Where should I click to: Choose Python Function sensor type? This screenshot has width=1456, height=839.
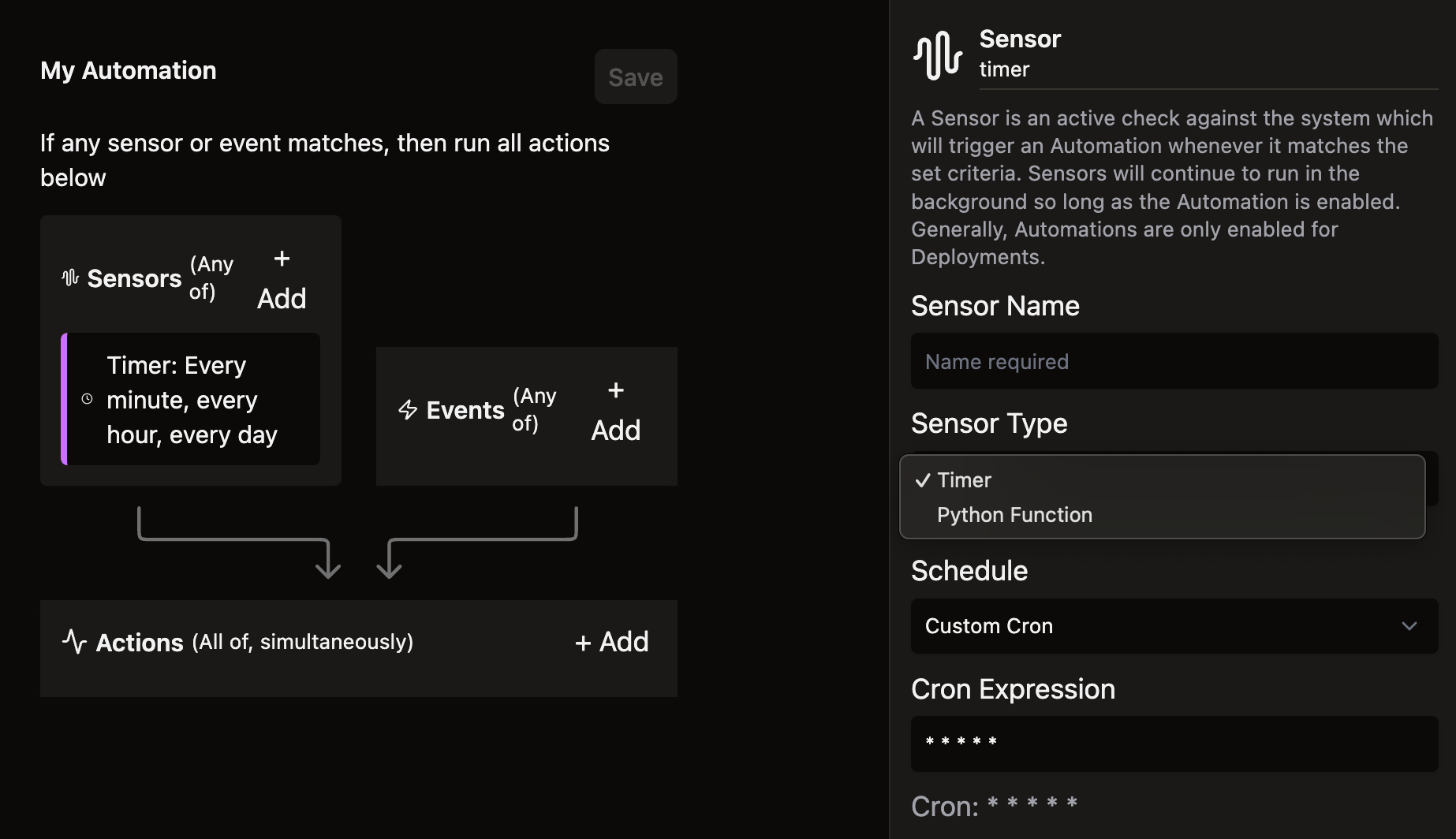pyautogui.click(x=1163, y=515)
